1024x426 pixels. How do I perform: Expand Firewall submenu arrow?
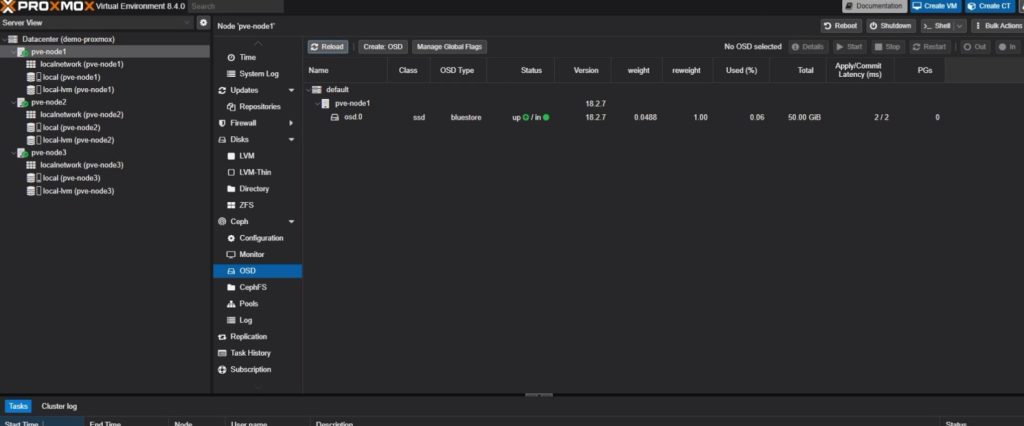click(291, 123)
